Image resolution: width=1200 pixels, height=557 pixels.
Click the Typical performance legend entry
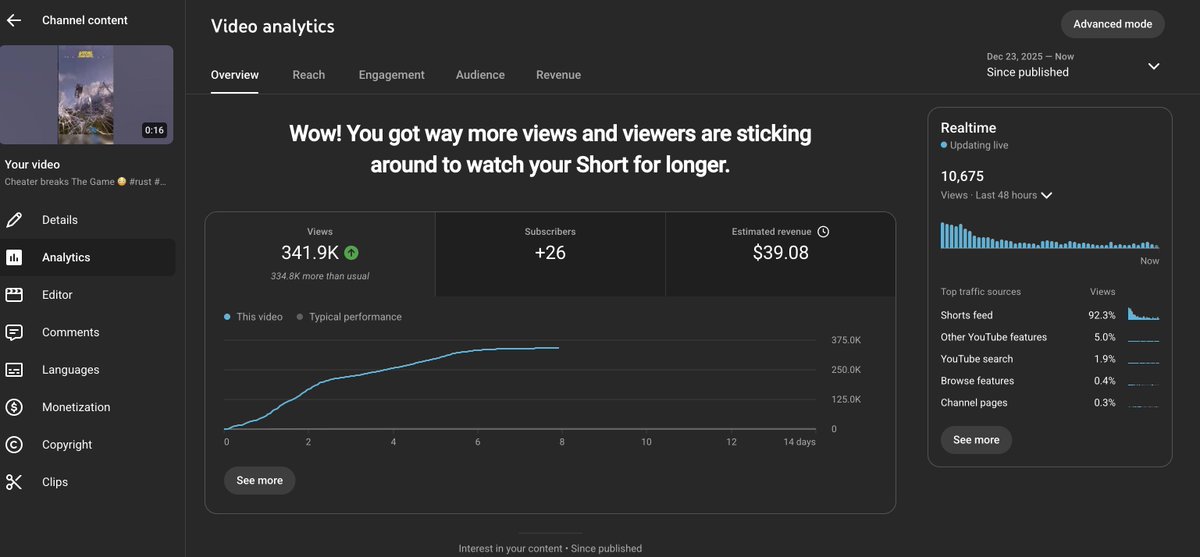coord(349,317)
